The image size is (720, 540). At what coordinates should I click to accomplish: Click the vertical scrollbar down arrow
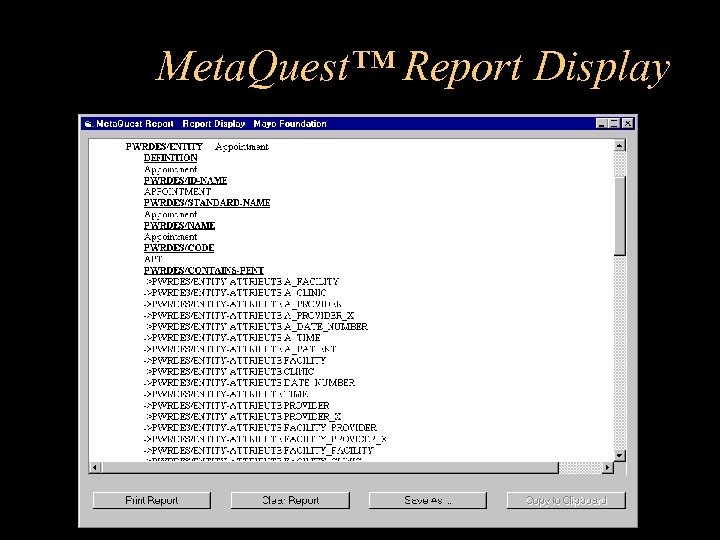click(619, 456)
